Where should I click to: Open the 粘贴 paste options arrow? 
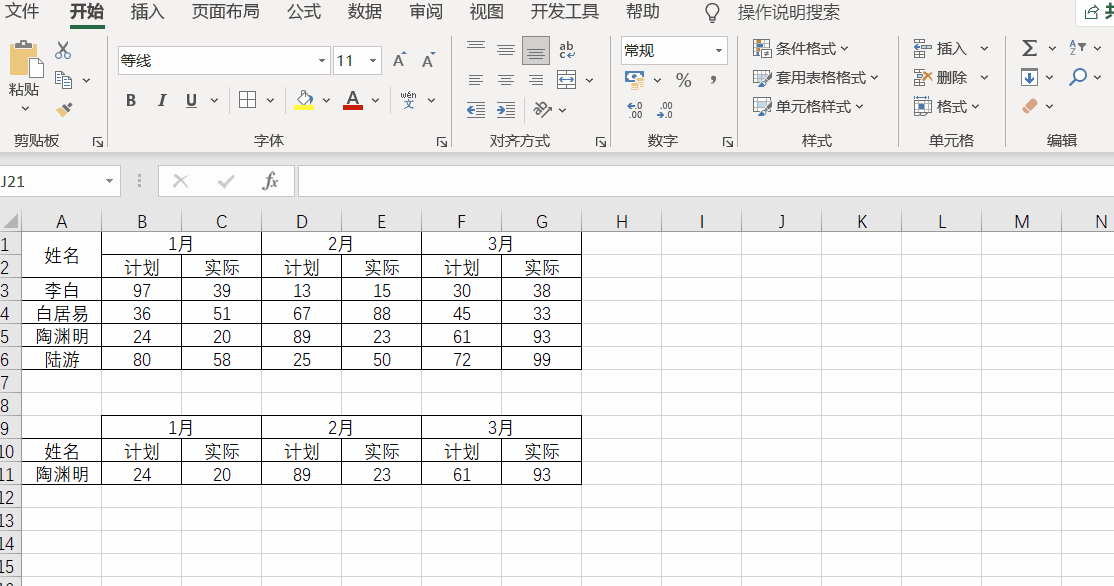point(25,109)
